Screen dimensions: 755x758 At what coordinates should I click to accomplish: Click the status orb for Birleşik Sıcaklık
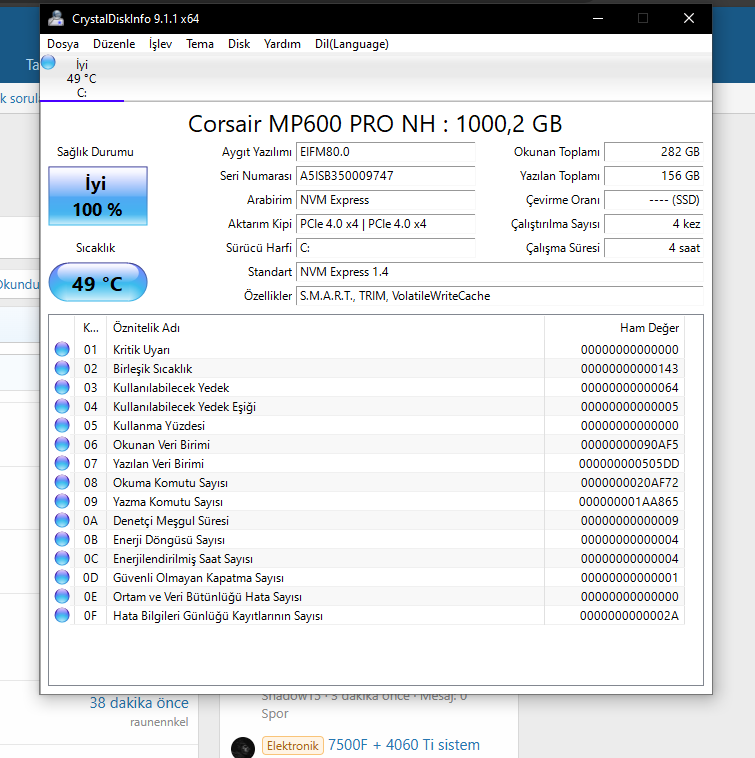[x=62, y=368]
